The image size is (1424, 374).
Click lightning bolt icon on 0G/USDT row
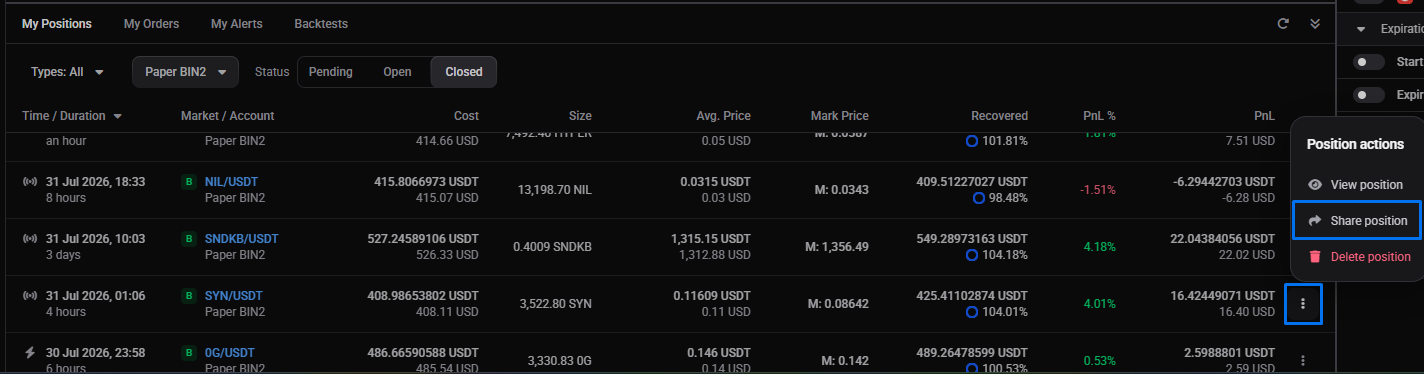[29, 352]
